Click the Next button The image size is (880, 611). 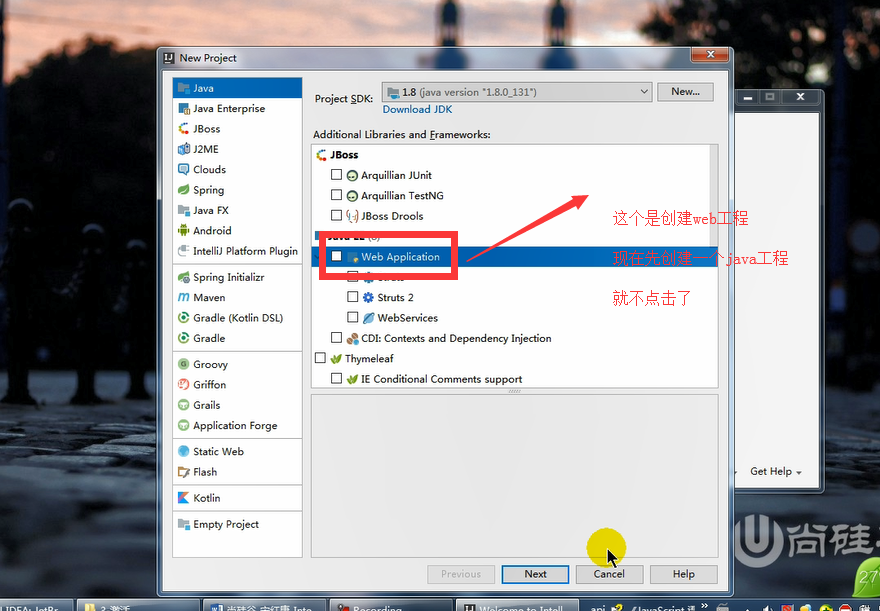pyautogui.click(x=535, y=574)
